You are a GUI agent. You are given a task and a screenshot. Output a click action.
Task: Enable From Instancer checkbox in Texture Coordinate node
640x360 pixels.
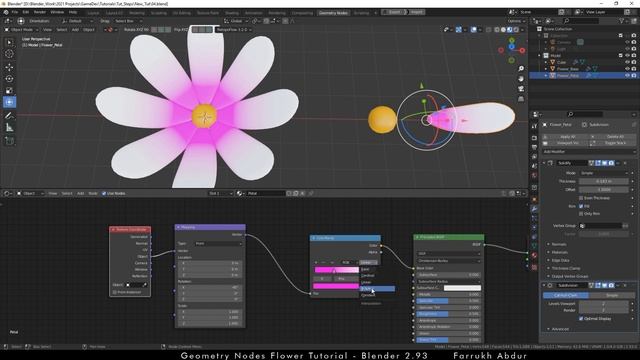coord(114,292)
